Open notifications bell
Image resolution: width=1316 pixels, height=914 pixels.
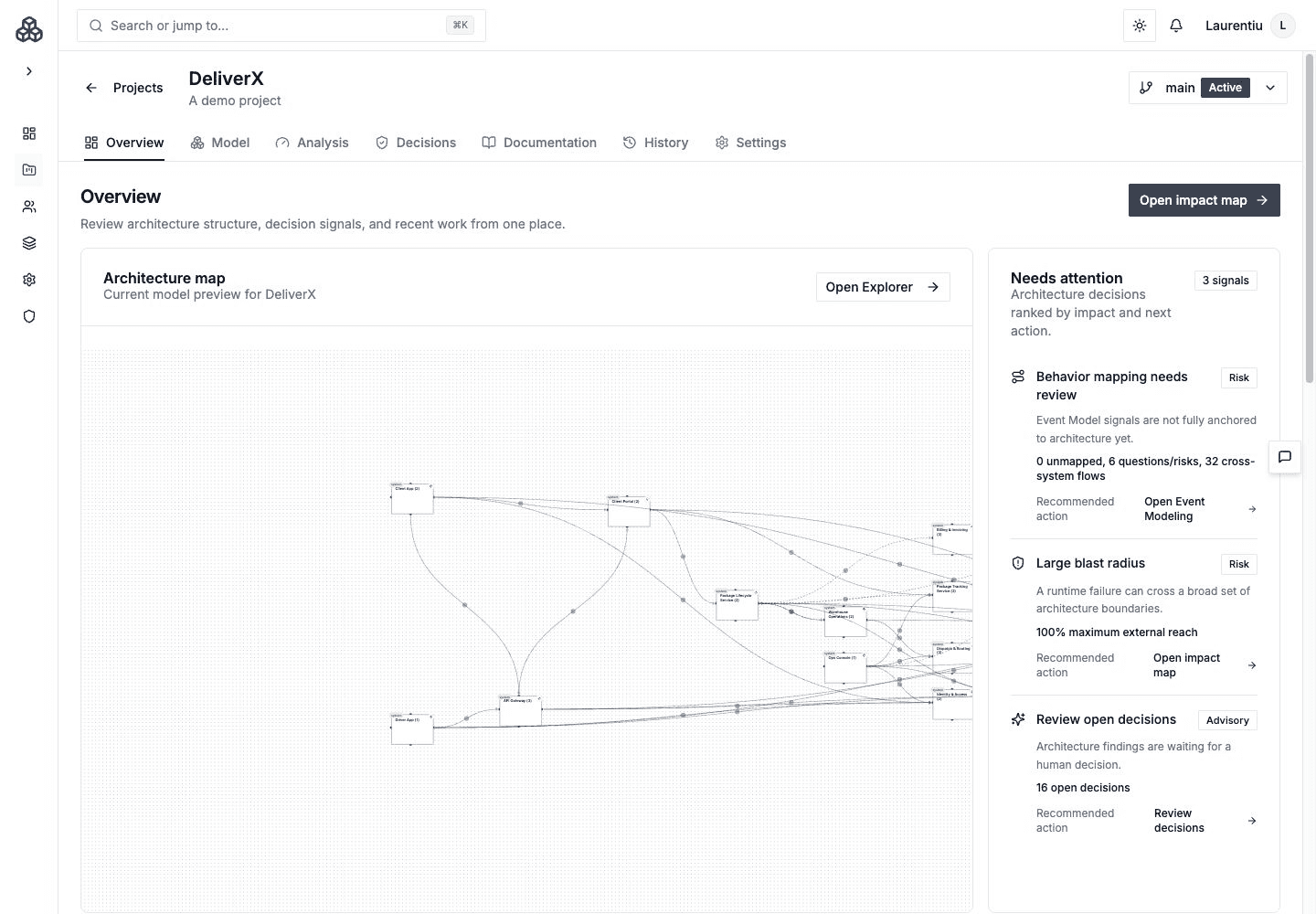point(1176,26)
